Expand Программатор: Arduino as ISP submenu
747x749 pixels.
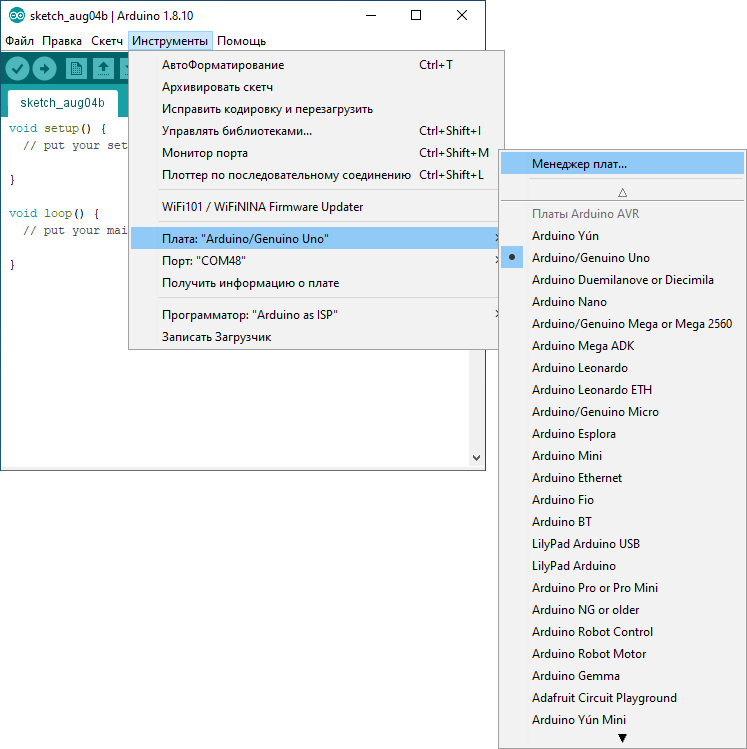[x=315, y=315]
